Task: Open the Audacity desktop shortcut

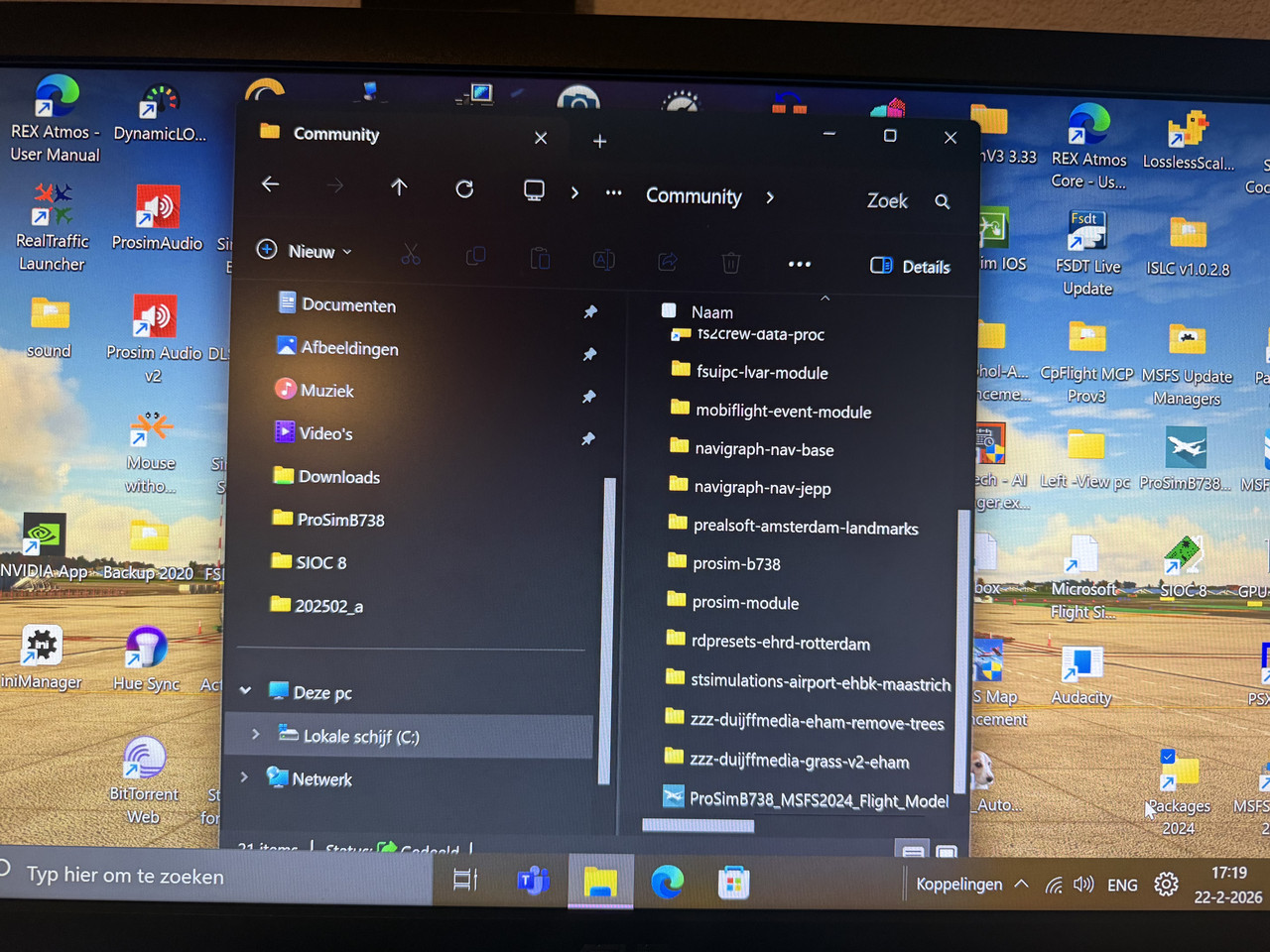Action: point(1081,675)
